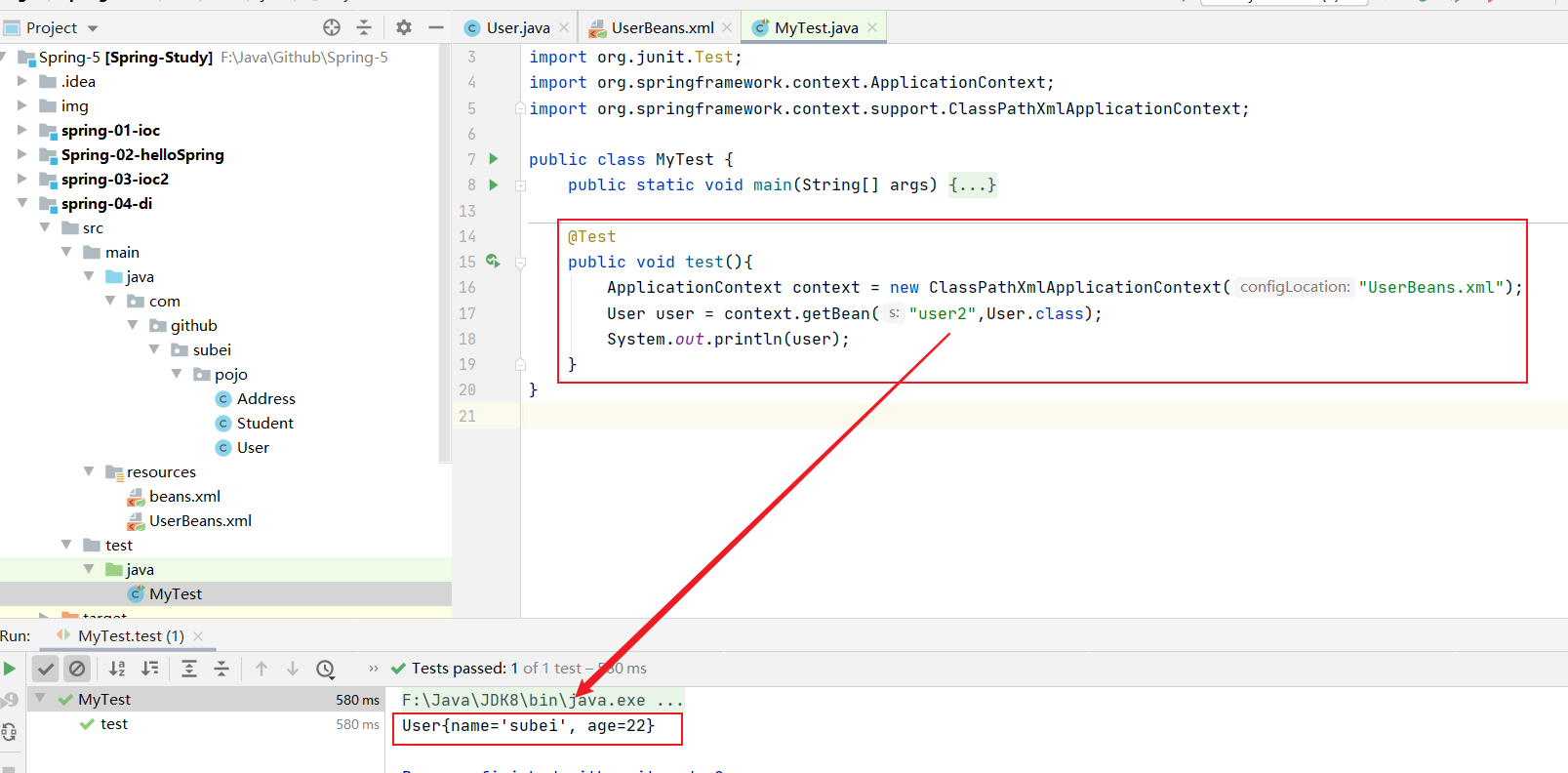Screen dimensions: 1568x773
Task: Open the Project view dropdown
Action: [x=93, y=28]
